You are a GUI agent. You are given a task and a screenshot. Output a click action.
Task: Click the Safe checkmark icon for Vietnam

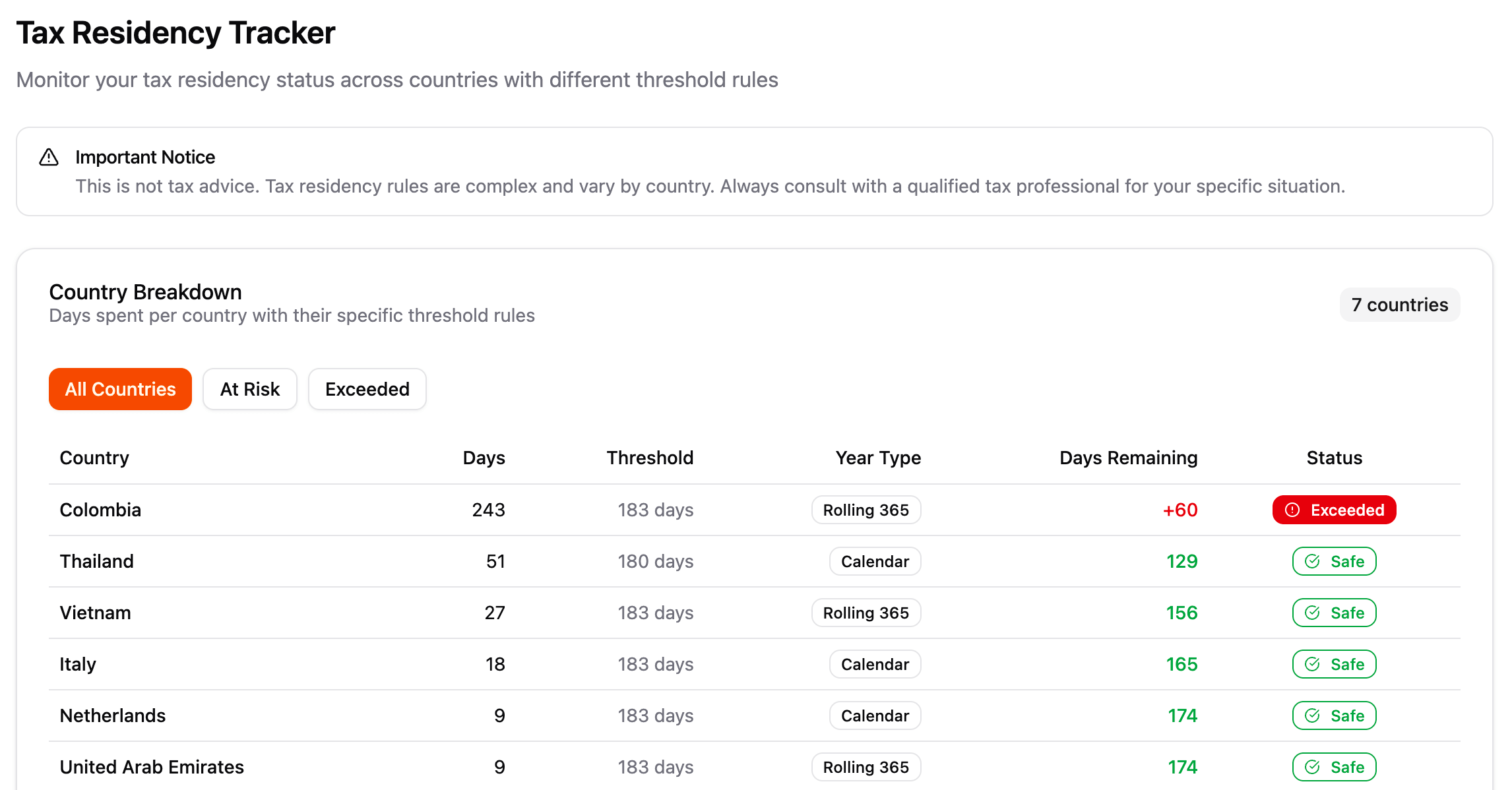[x=1311, y=613]
